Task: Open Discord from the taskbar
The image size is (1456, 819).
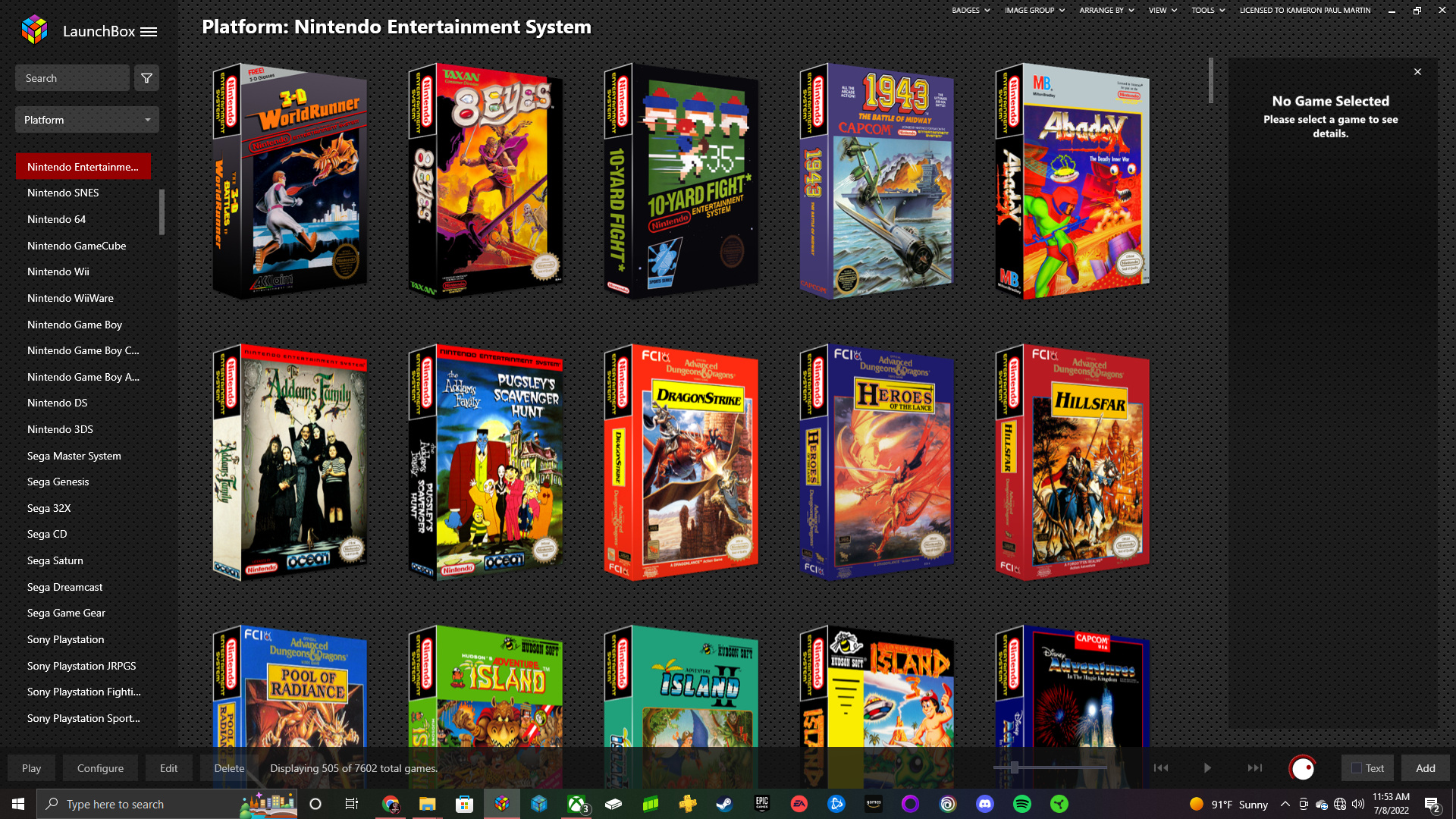Action: [x=985, y=804]
